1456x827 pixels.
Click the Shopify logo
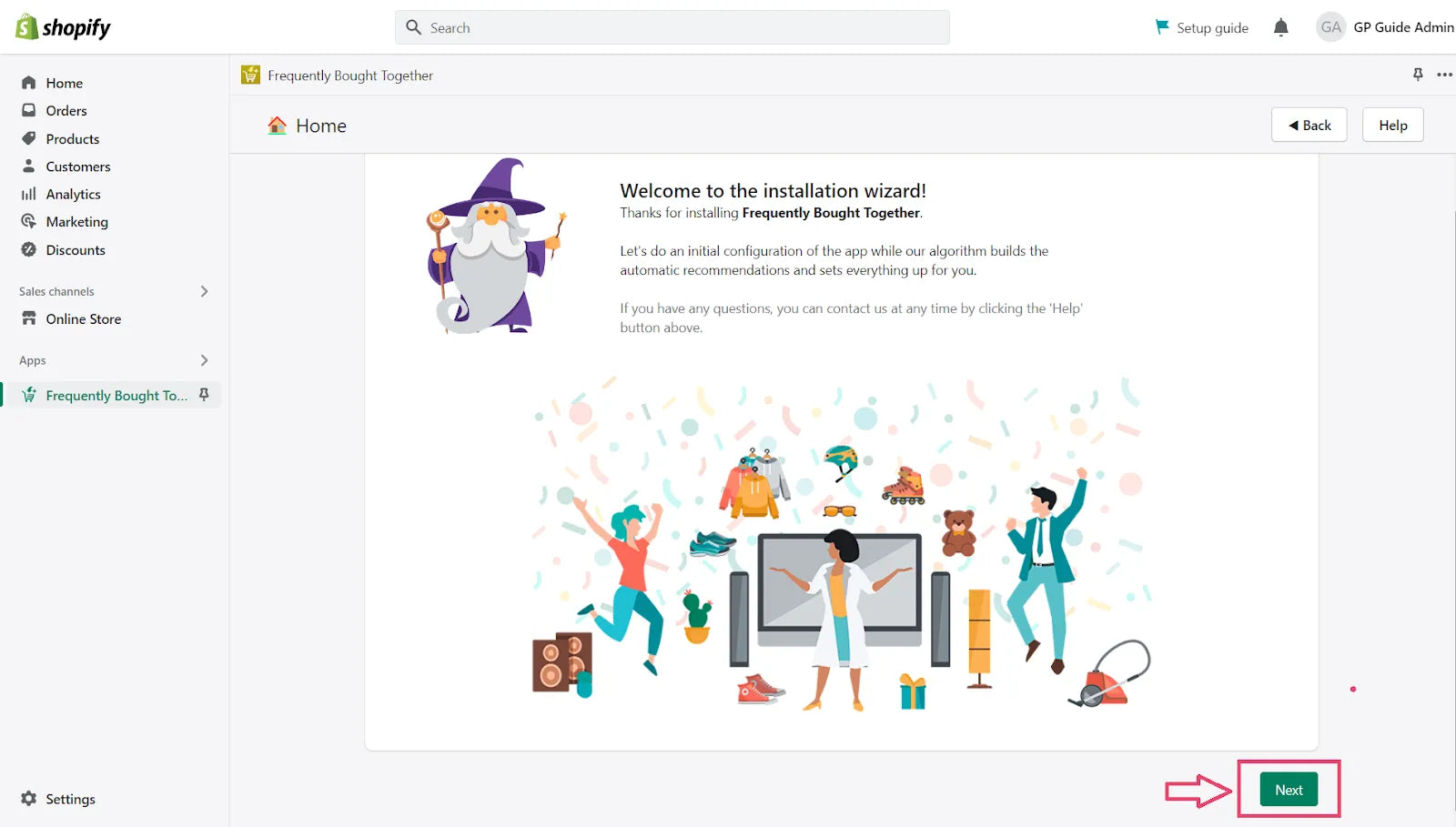[x=63, y=27]
